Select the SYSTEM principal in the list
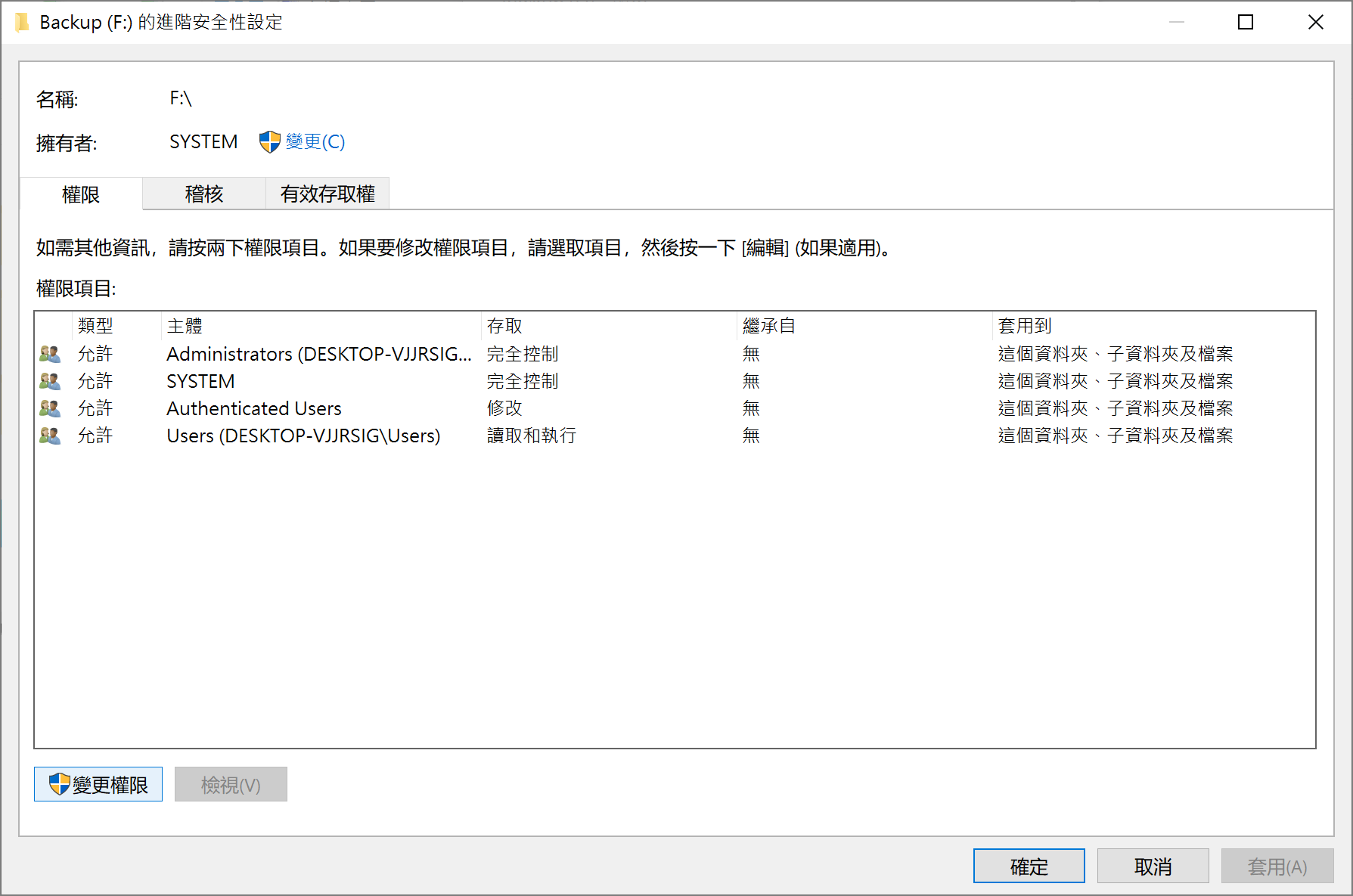Viewport: 1353px width, 896px height. 200,381
